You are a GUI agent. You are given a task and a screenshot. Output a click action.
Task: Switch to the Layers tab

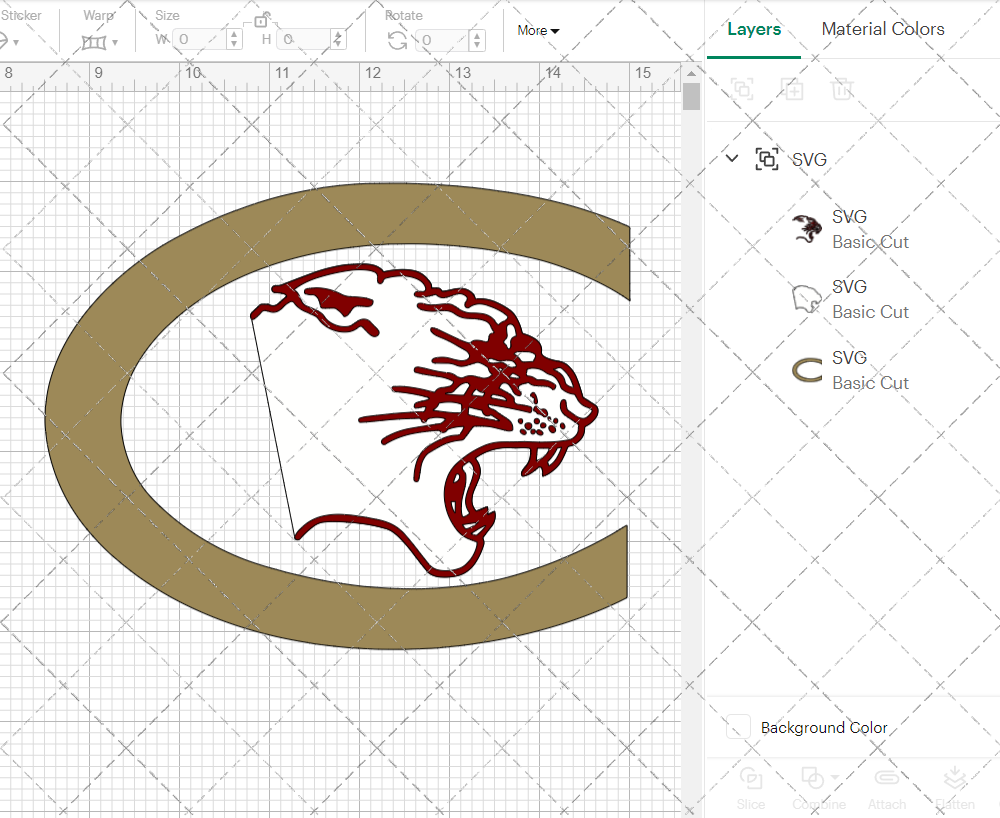coord(754,29)
